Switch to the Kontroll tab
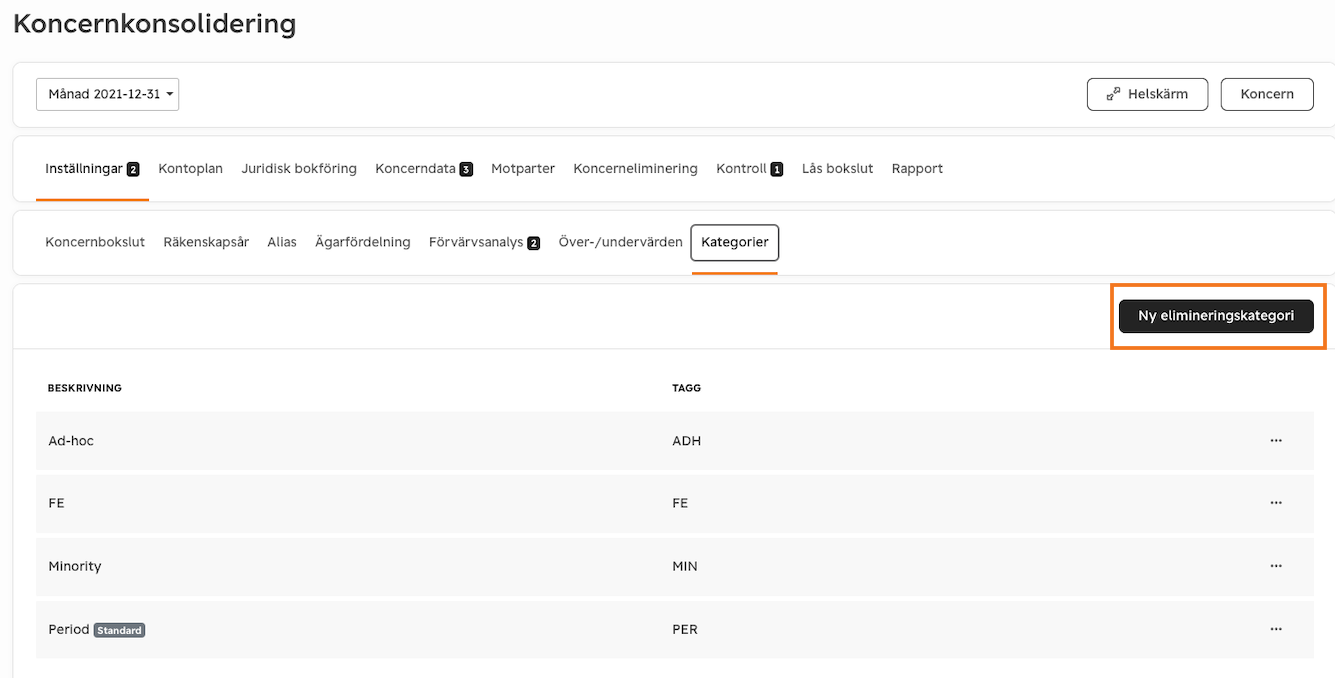 [749, 169]
